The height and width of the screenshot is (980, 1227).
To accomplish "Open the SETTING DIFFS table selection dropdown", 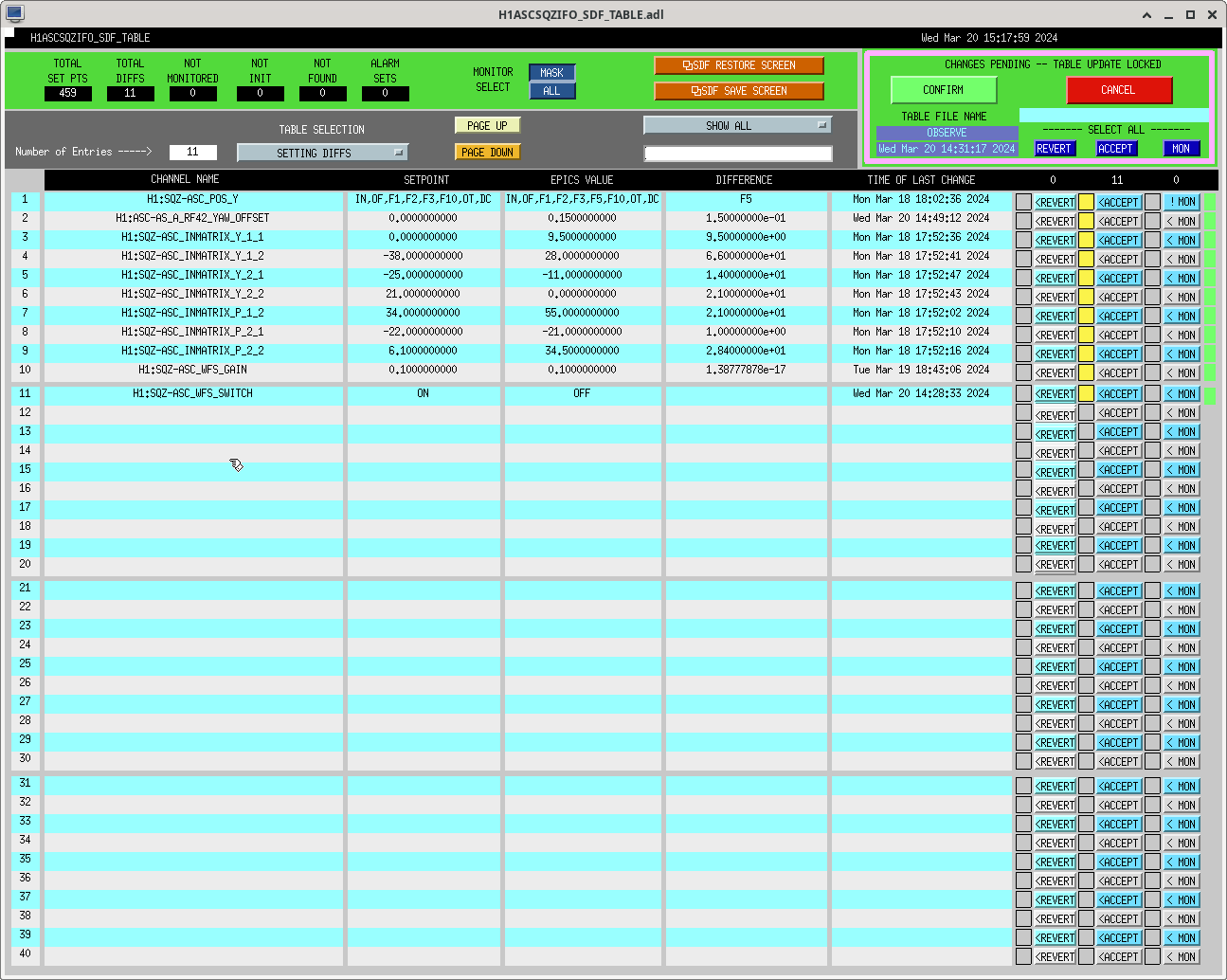I will point(322,153).
